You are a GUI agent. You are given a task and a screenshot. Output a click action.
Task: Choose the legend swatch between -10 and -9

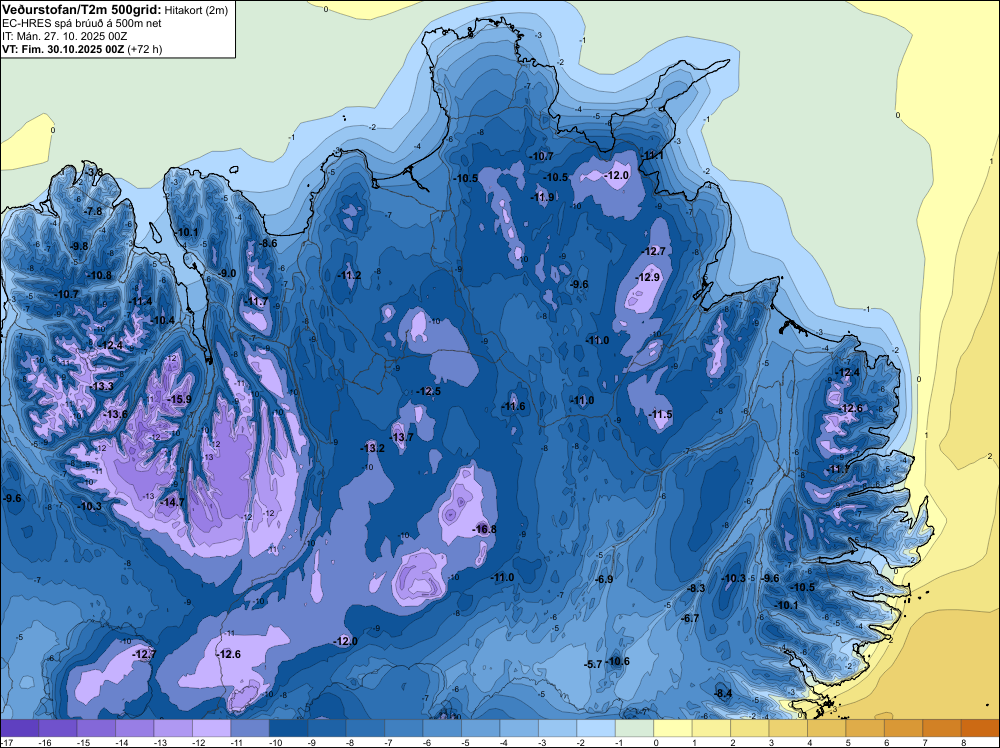tap(288, 728)
